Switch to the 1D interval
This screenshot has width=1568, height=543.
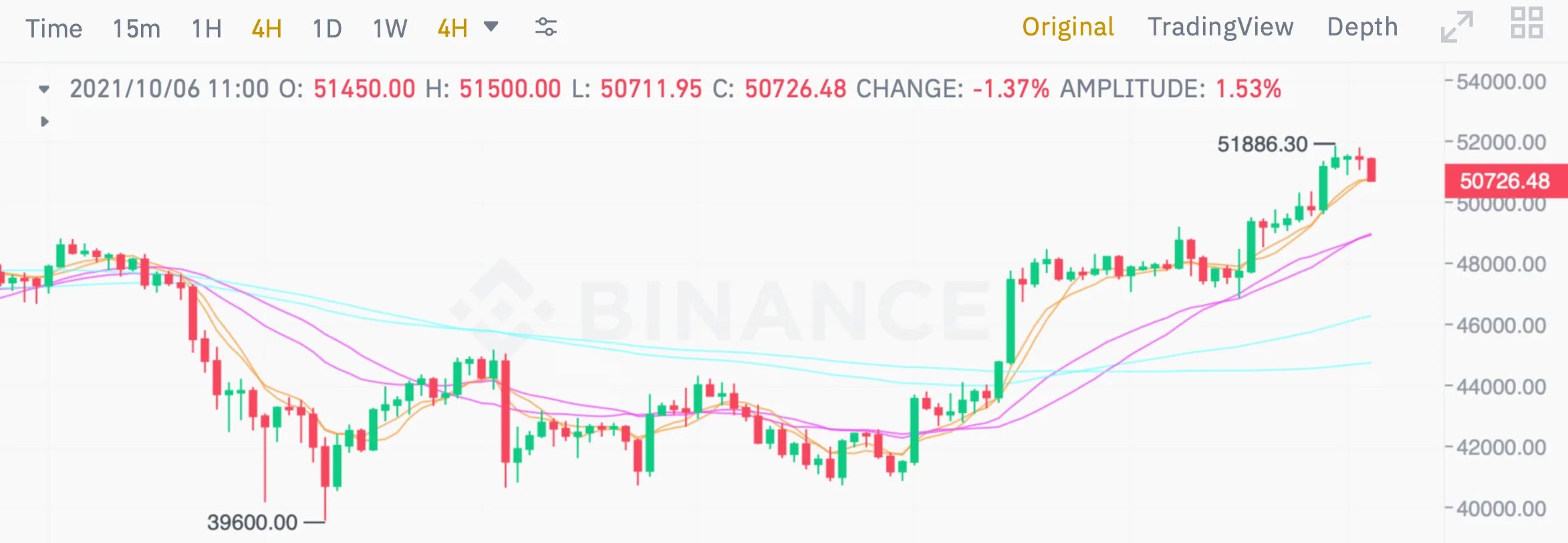[327, 29]
